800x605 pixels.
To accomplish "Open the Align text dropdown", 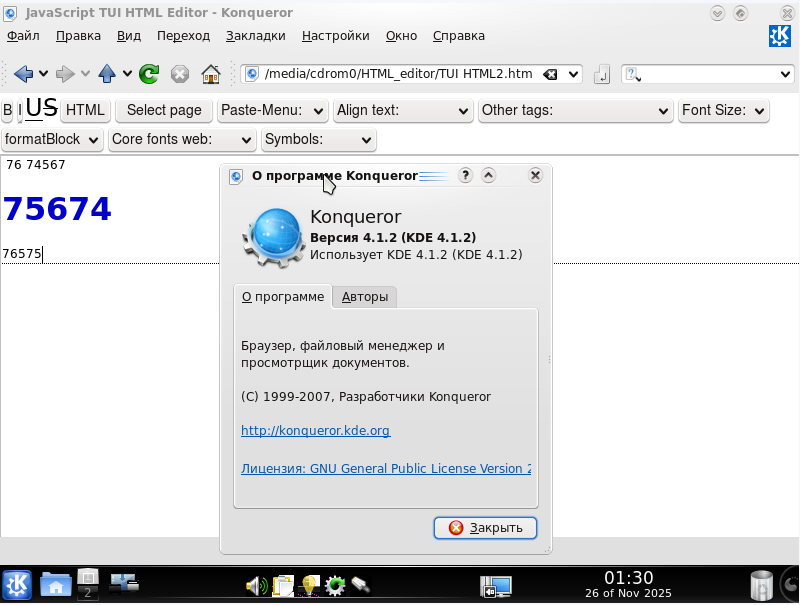I will coord(403,110).
